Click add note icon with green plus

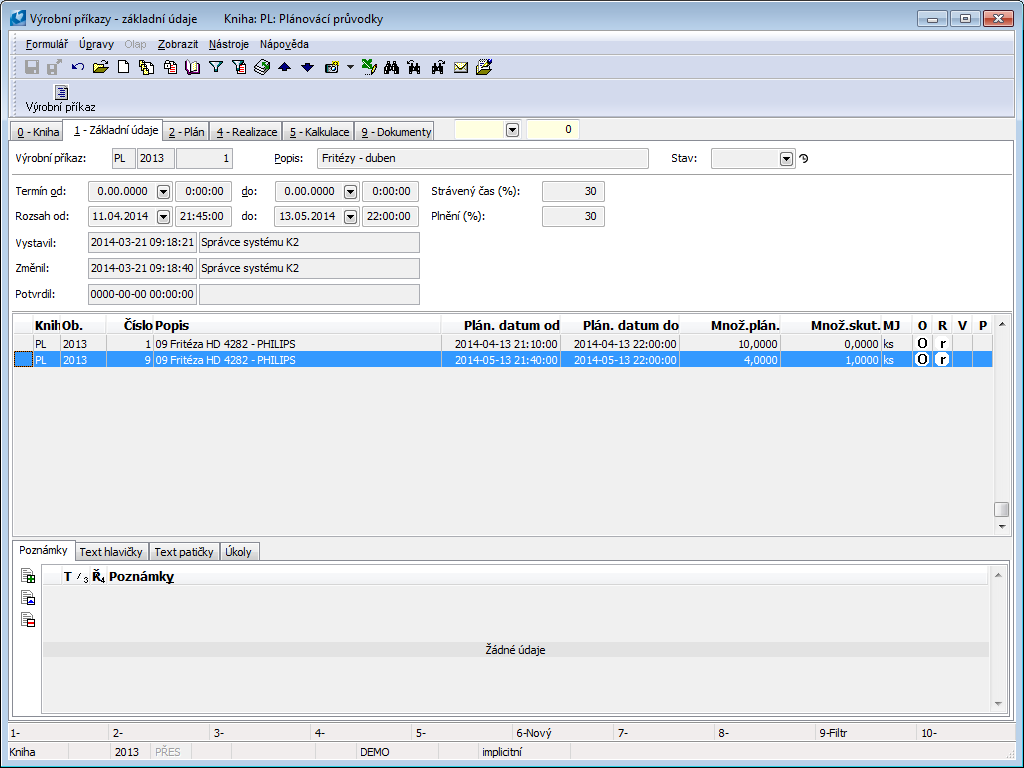(x=28, y=577)
